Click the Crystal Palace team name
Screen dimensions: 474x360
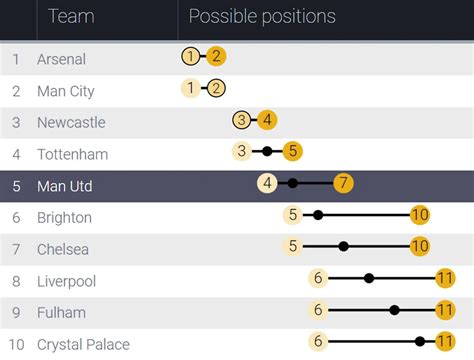[83, 345]
